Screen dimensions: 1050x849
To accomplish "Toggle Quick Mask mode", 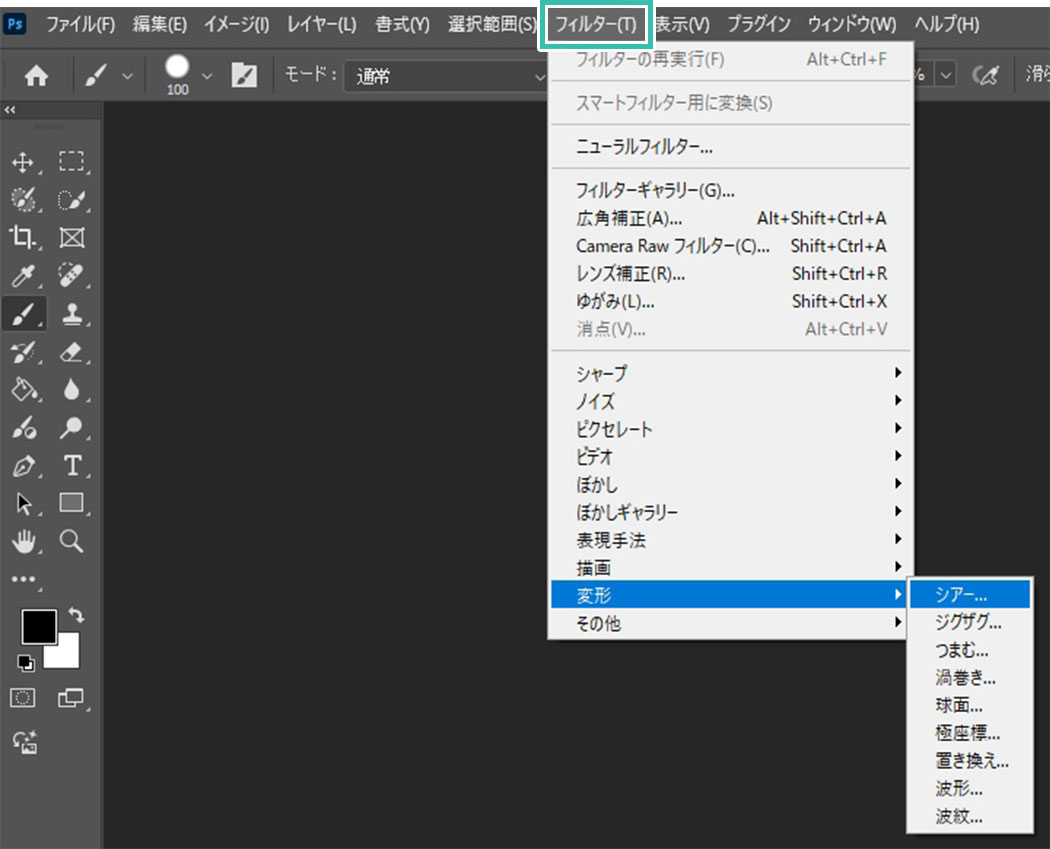I will click(22, 698).
